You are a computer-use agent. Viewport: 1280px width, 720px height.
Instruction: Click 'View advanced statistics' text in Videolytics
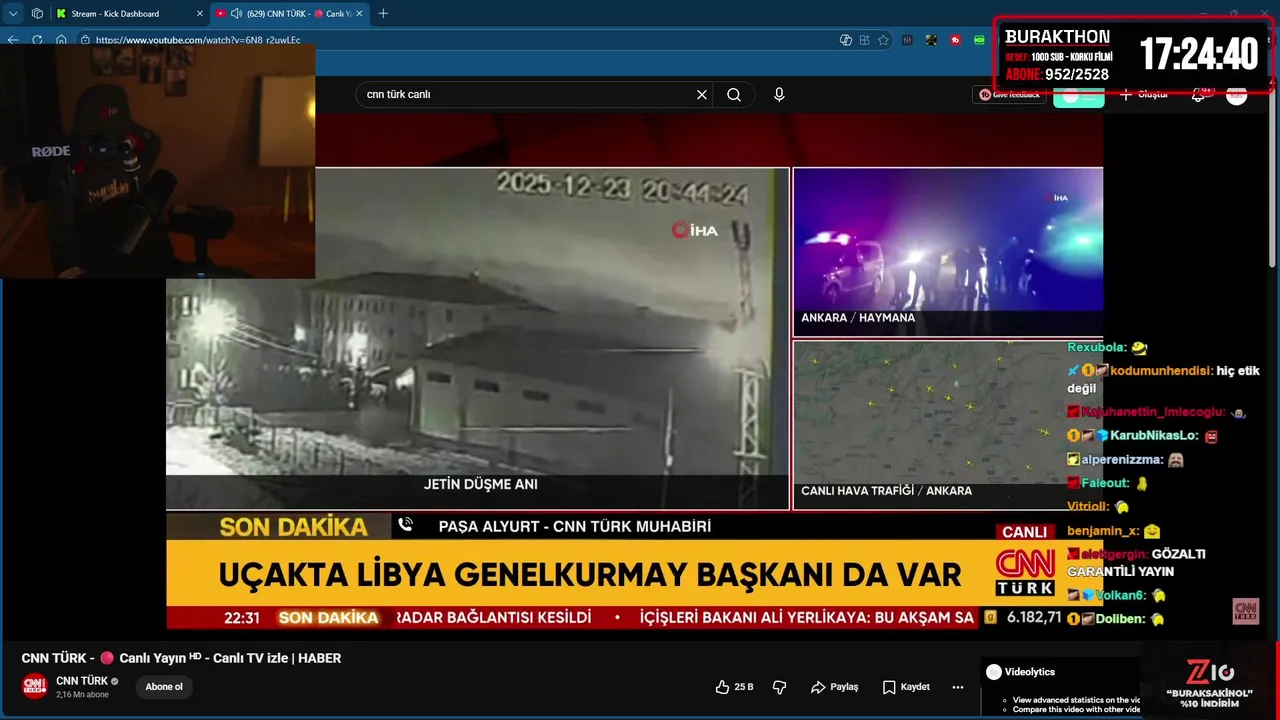pos(1076,700)
